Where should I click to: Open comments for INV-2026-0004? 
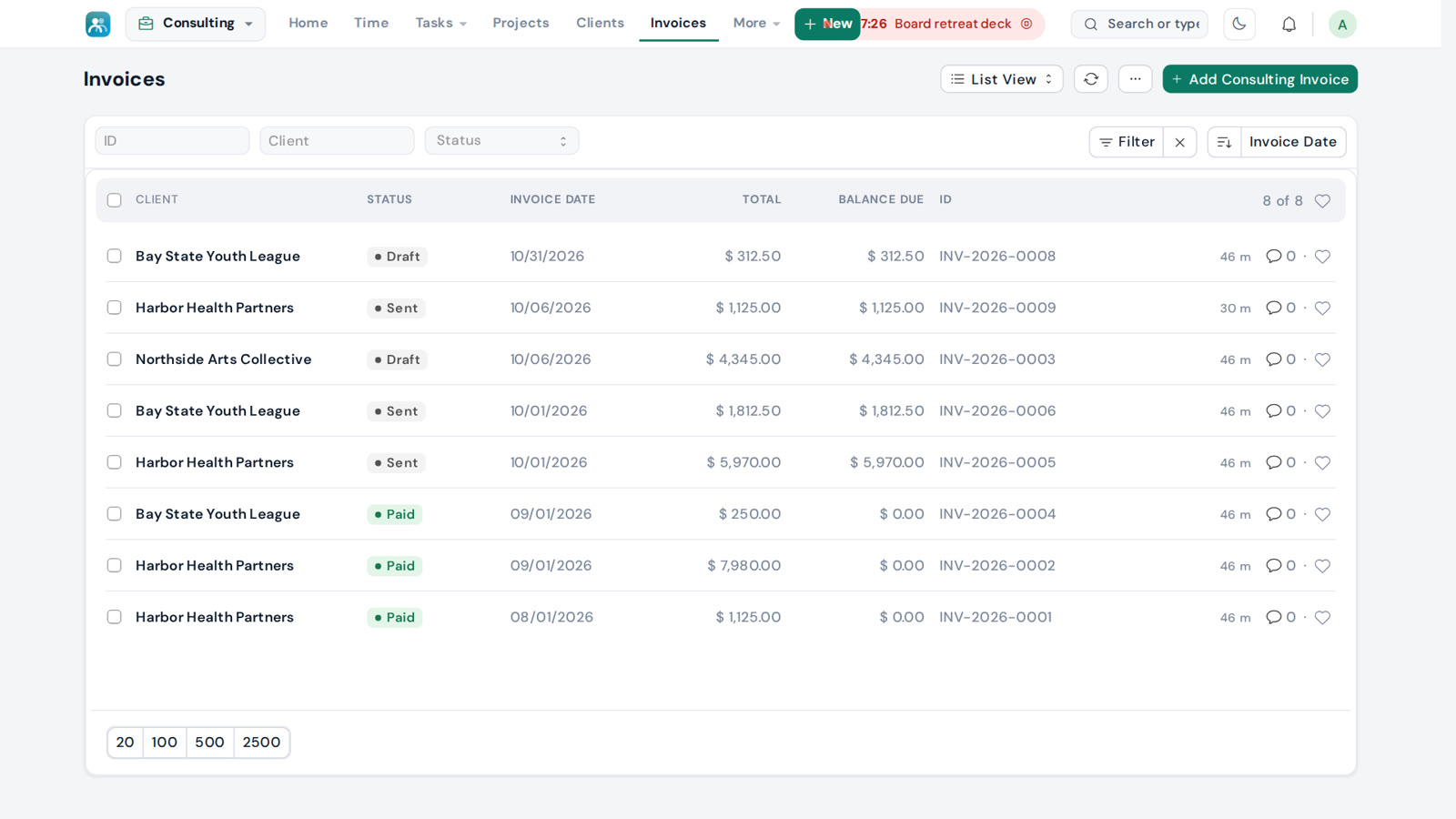coord(1280,514)
